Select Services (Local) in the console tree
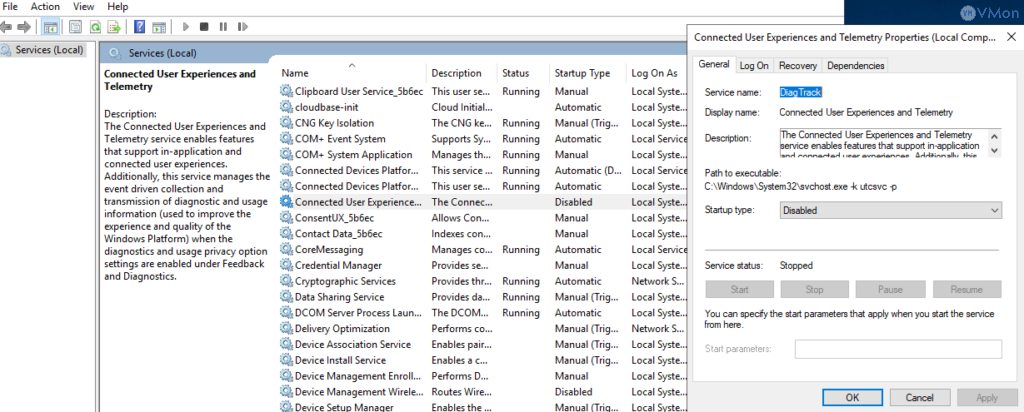The image size is (1024, 412). point(42,49)
